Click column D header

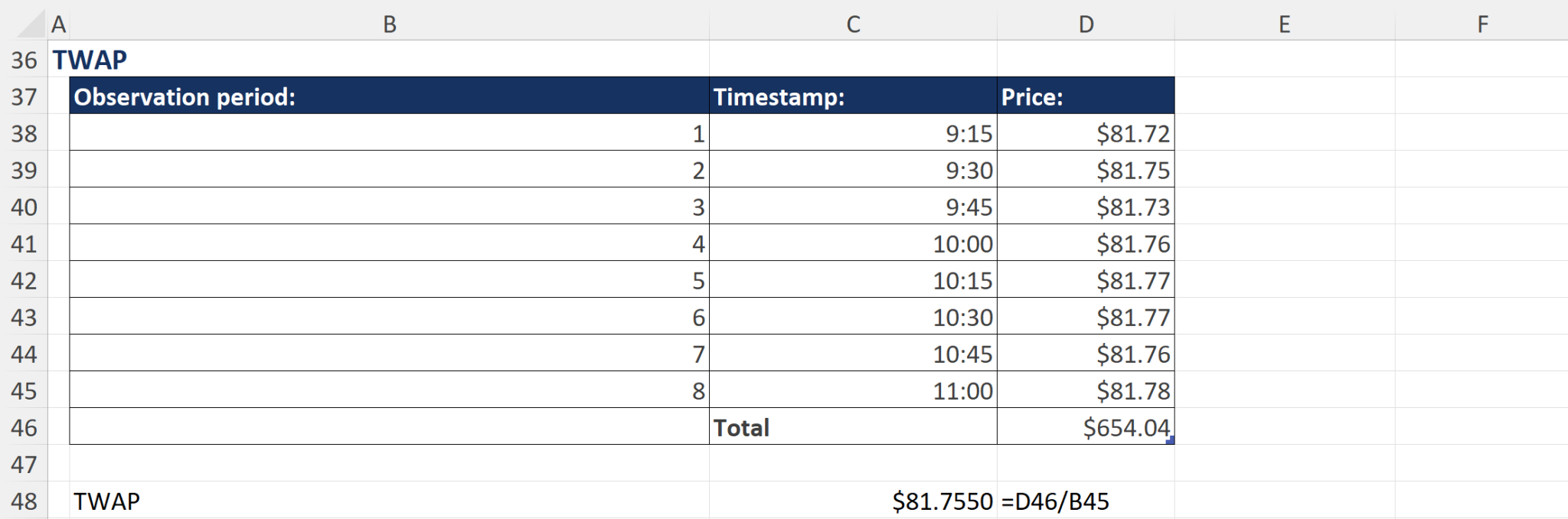click(1086, 24)
